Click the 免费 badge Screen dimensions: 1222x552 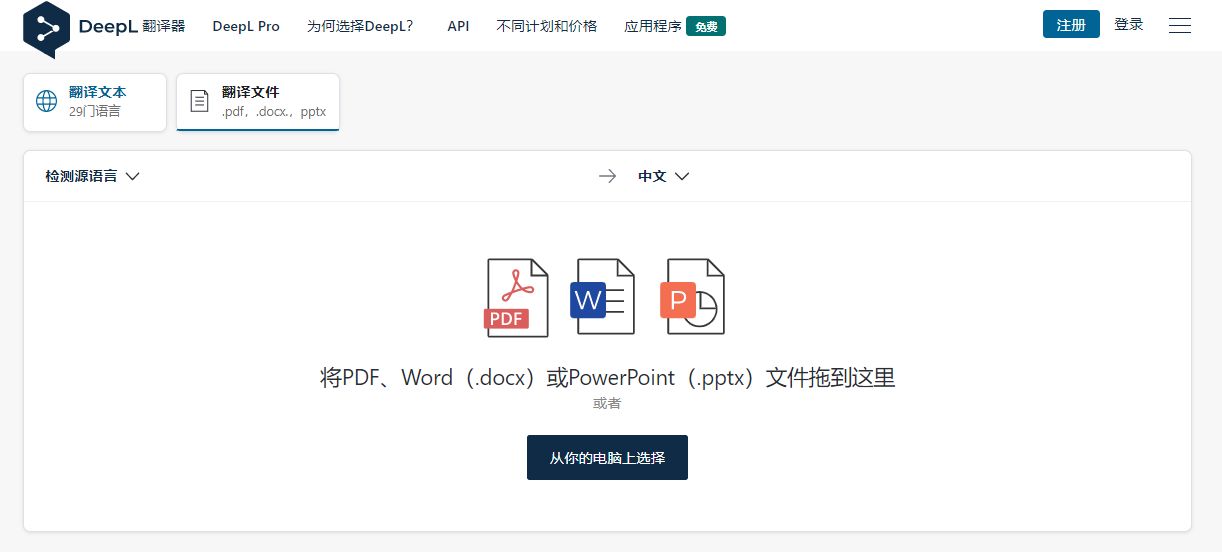706,27
